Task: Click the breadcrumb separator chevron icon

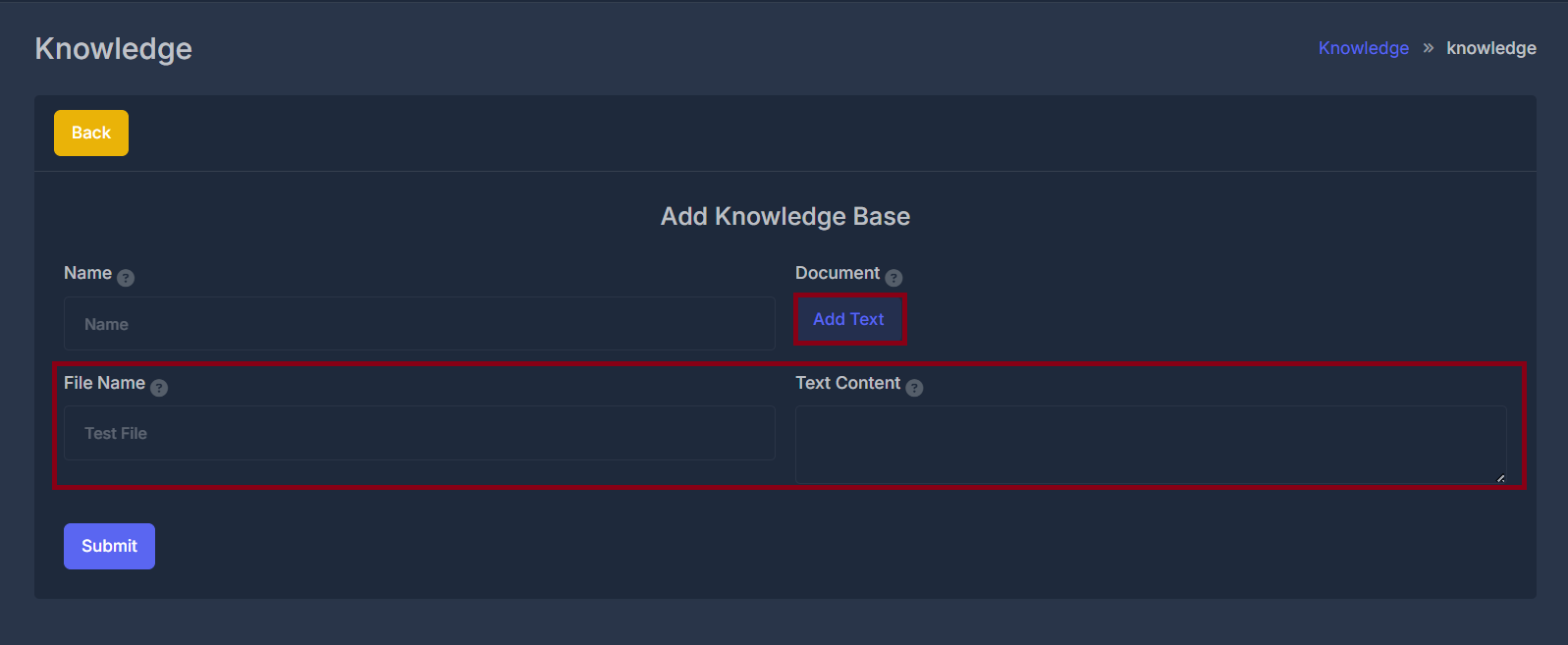Action: tap(1428, 48)
